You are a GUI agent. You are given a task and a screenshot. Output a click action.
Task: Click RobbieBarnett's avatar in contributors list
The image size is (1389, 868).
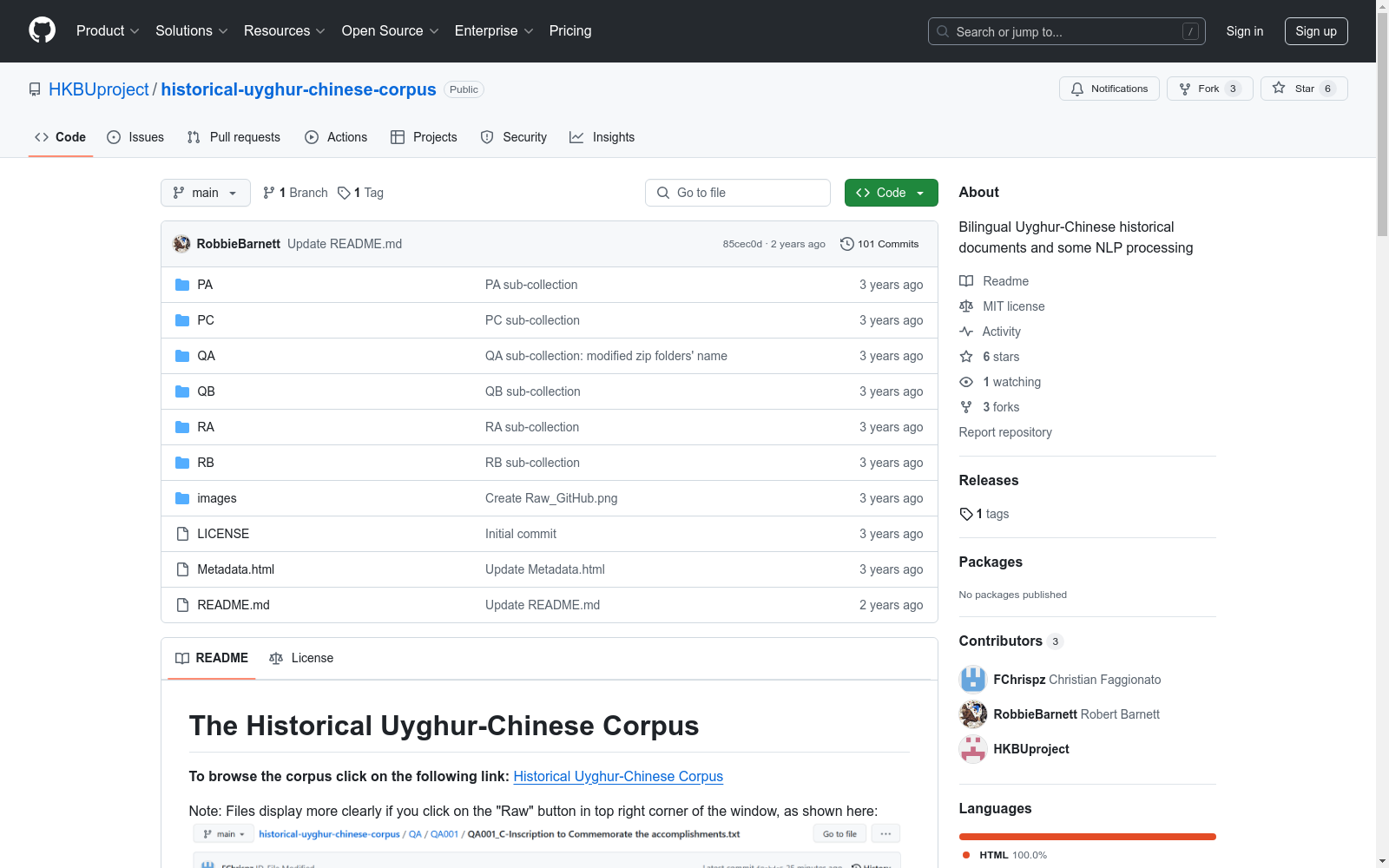(x=972, y=714)
